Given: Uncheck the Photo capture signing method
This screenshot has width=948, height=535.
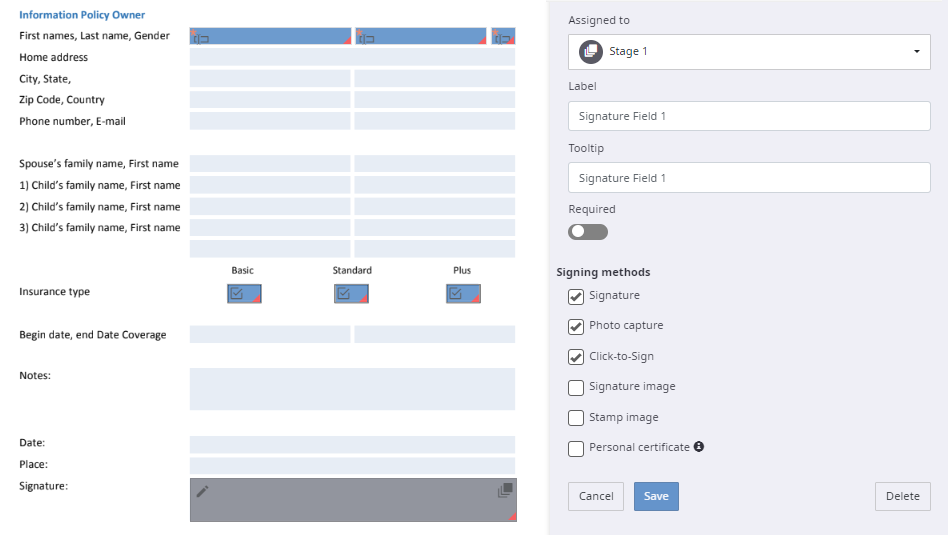Looking at the screenshot, I should 576,326.
